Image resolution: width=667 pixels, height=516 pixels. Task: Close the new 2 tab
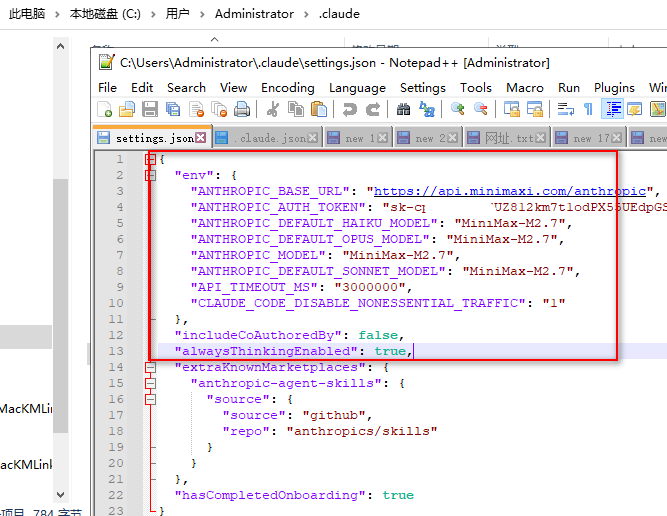pyautogui.click(x=453, y=138)
